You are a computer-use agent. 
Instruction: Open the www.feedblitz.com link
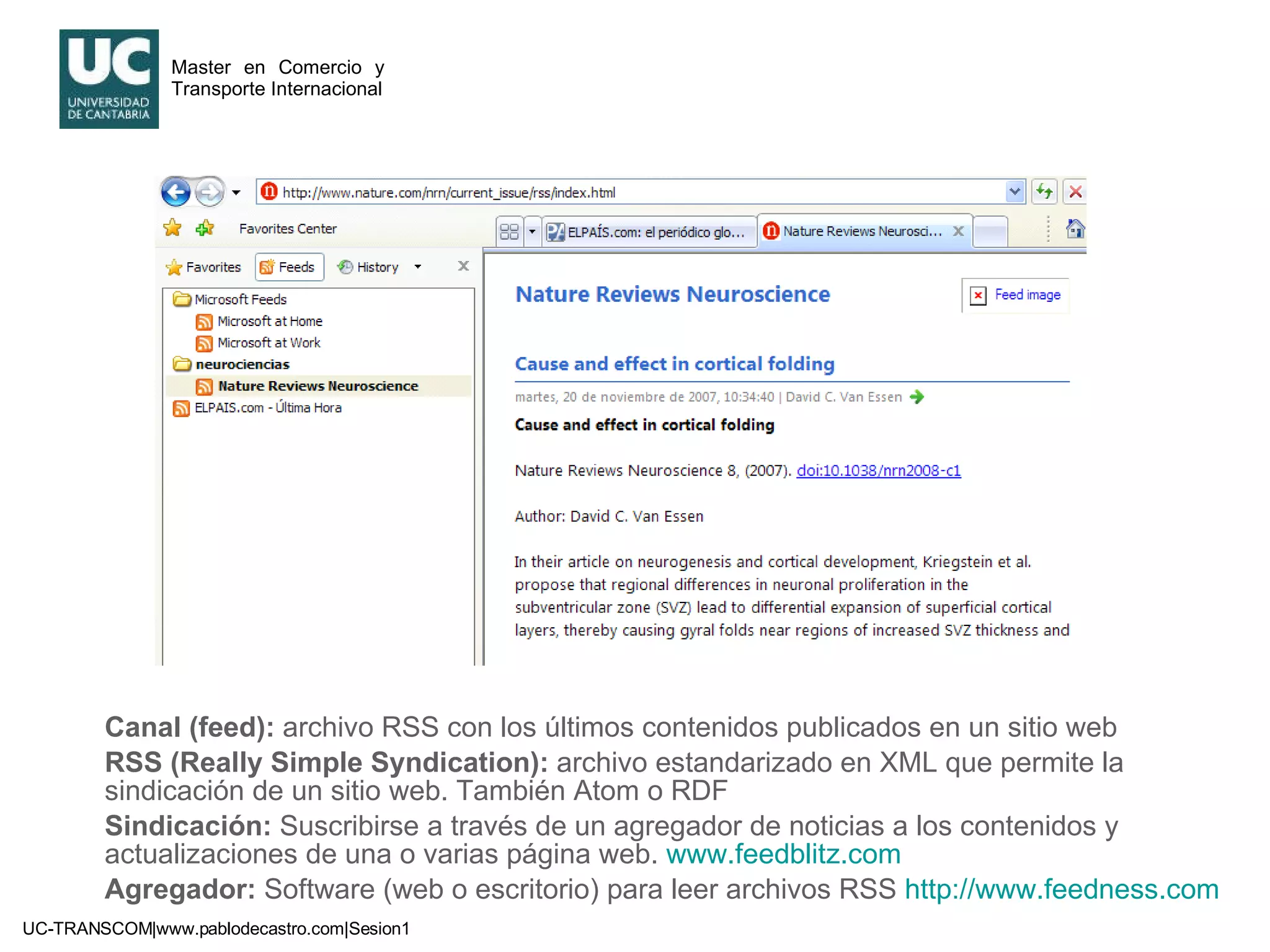(783, 854)
